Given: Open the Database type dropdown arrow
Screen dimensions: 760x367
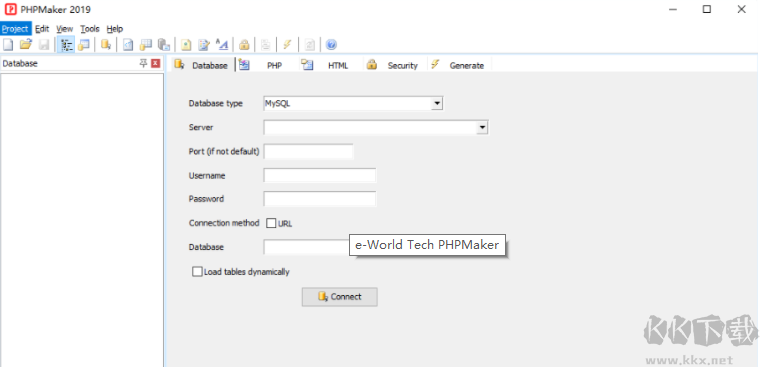Looking at the screenshot, I should point(437,103).
